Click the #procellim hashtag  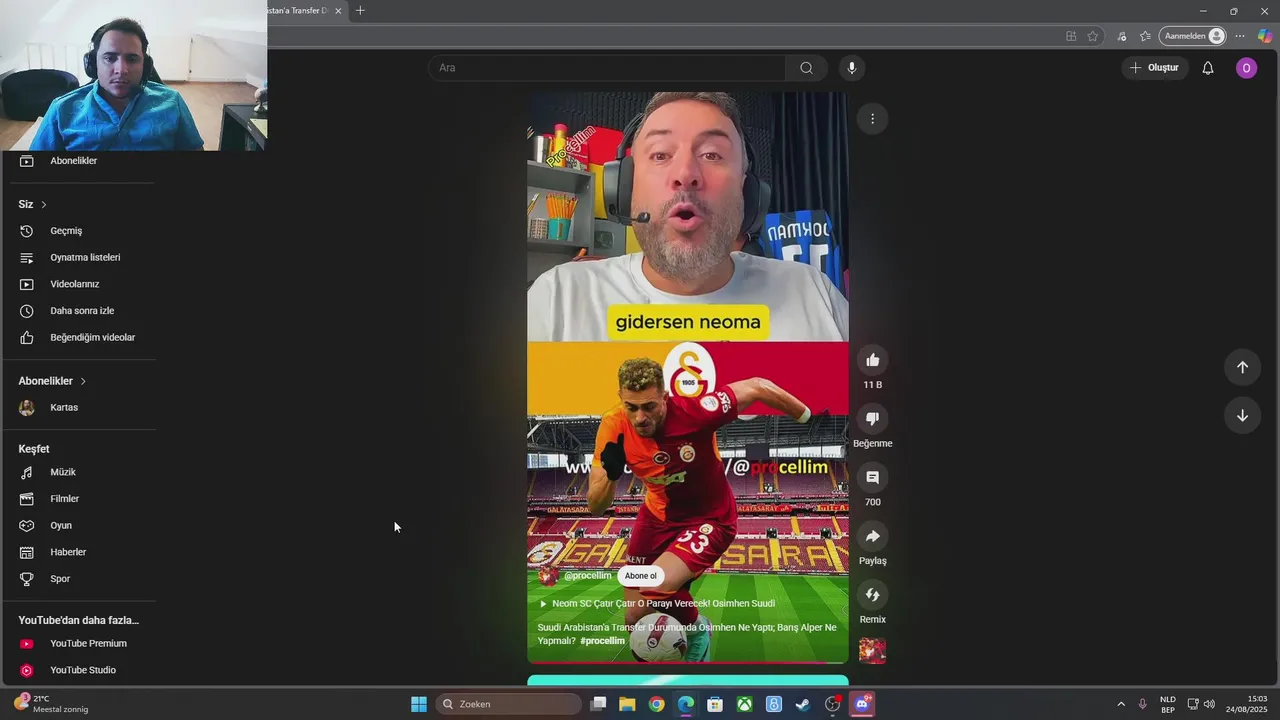tap(602, 641)
